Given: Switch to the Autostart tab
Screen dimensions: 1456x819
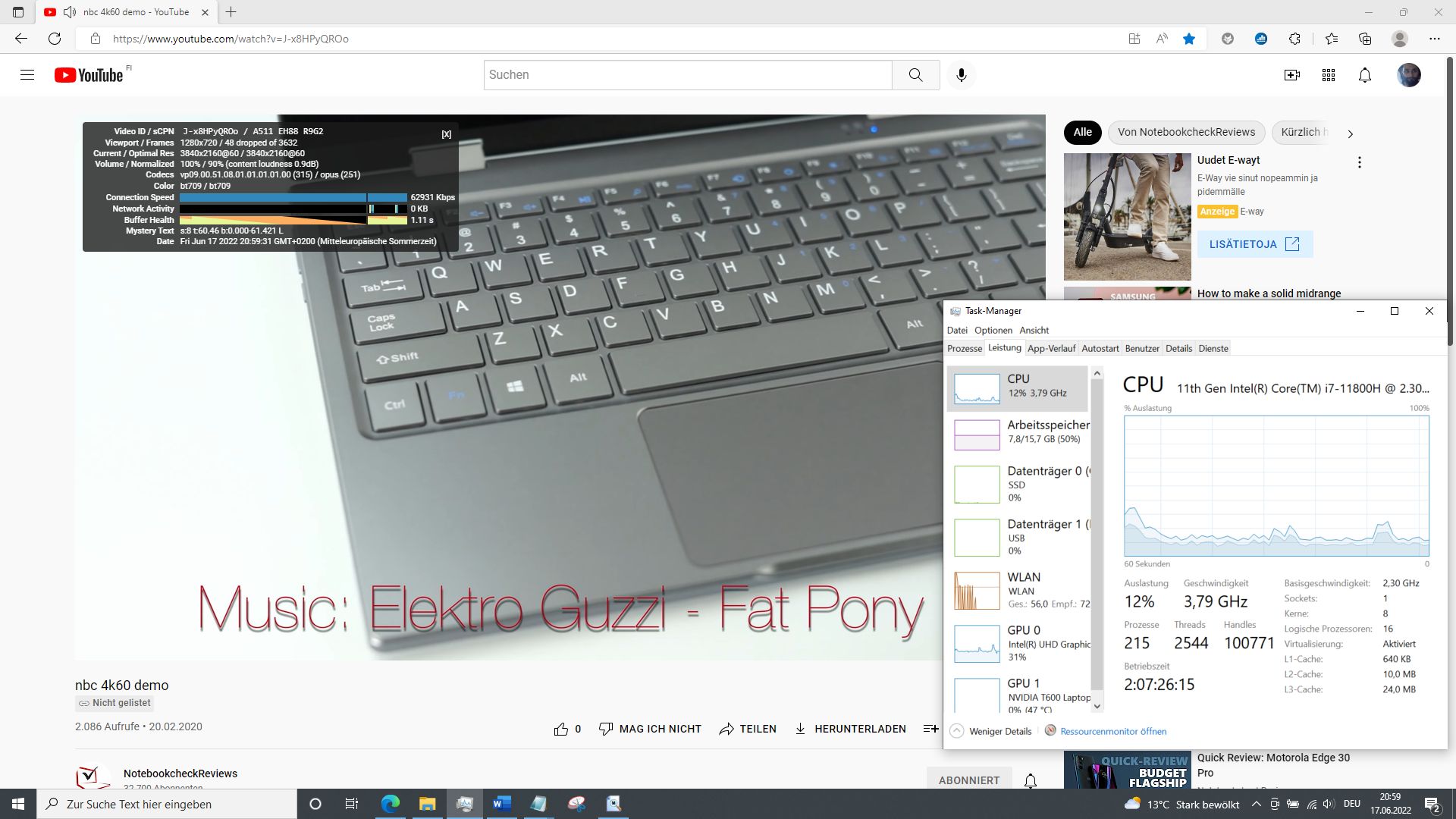Looking at the screenshot, I should (x=1100, y=348).
